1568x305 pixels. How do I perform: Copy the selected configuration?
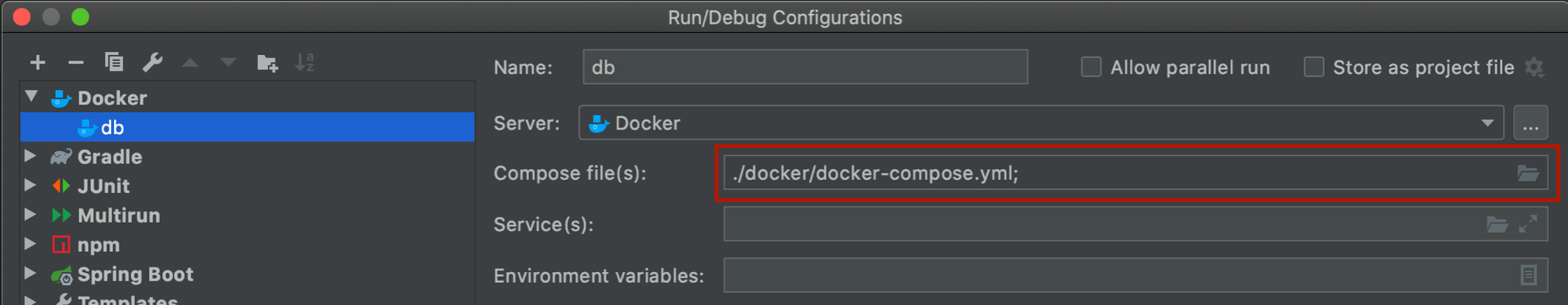pos(114,62)
